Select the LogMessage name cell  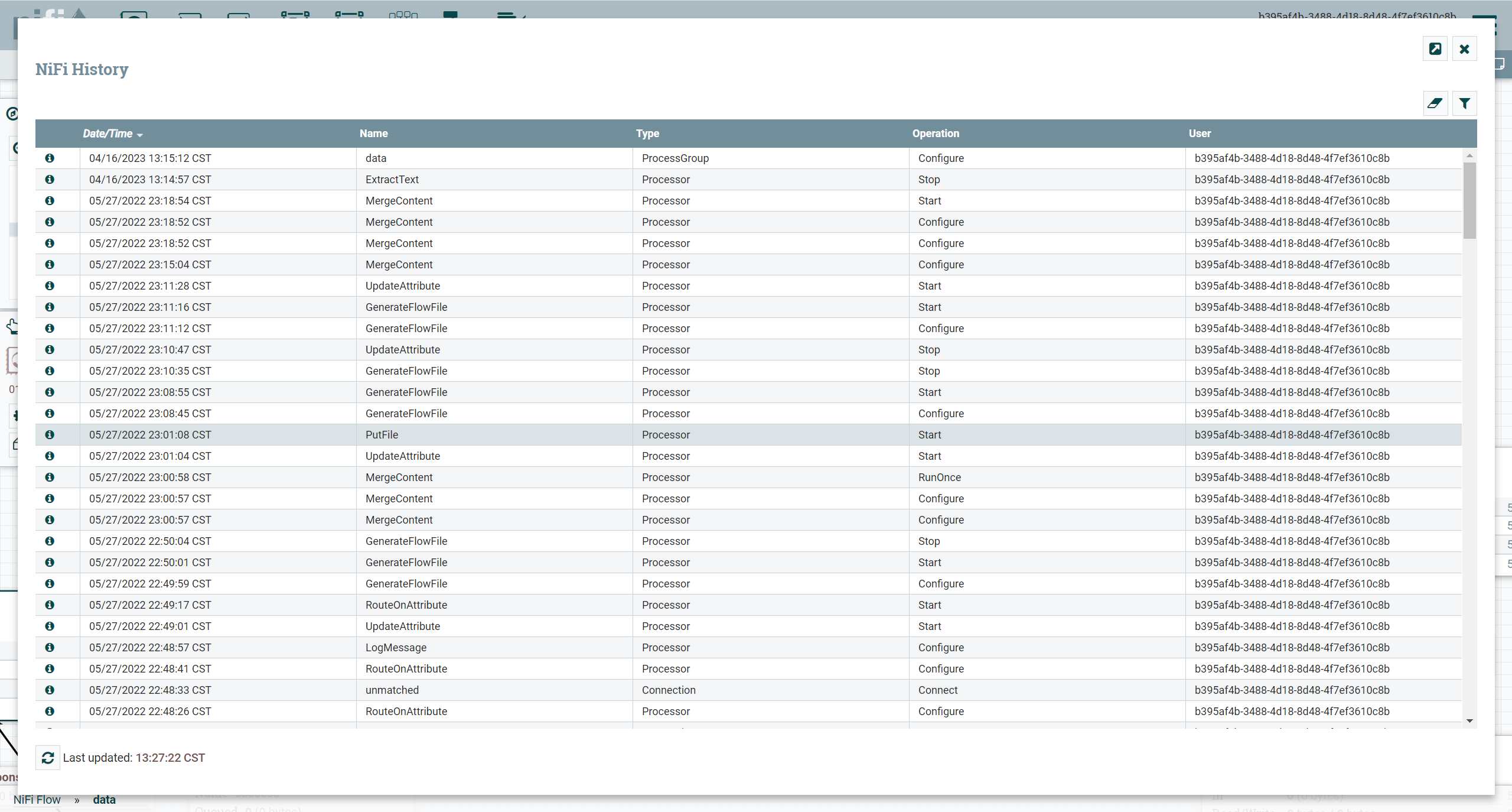tap(494, 647)
